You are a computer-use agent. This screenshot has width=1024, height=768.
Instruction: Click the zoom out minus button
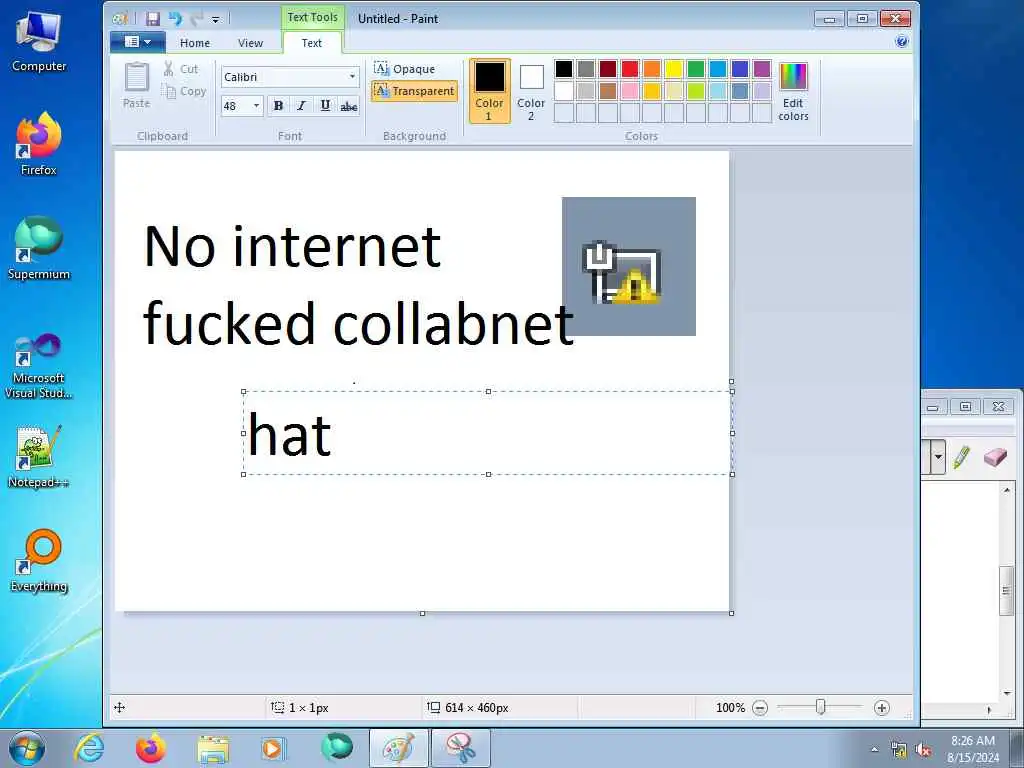click(760, 707)
